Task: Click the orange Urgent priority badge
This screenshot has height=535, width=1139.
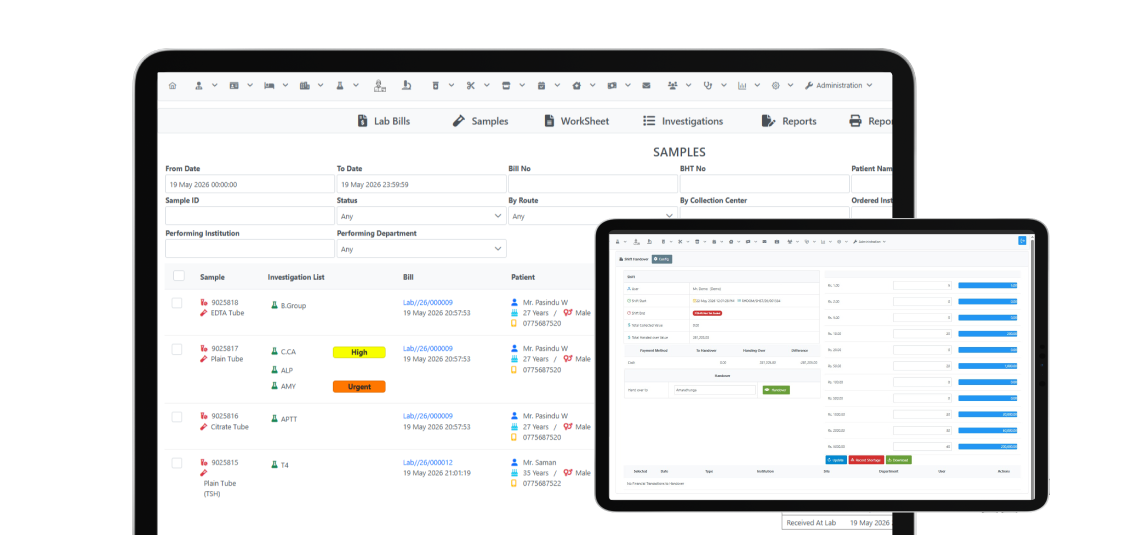Action: [359, 387]
